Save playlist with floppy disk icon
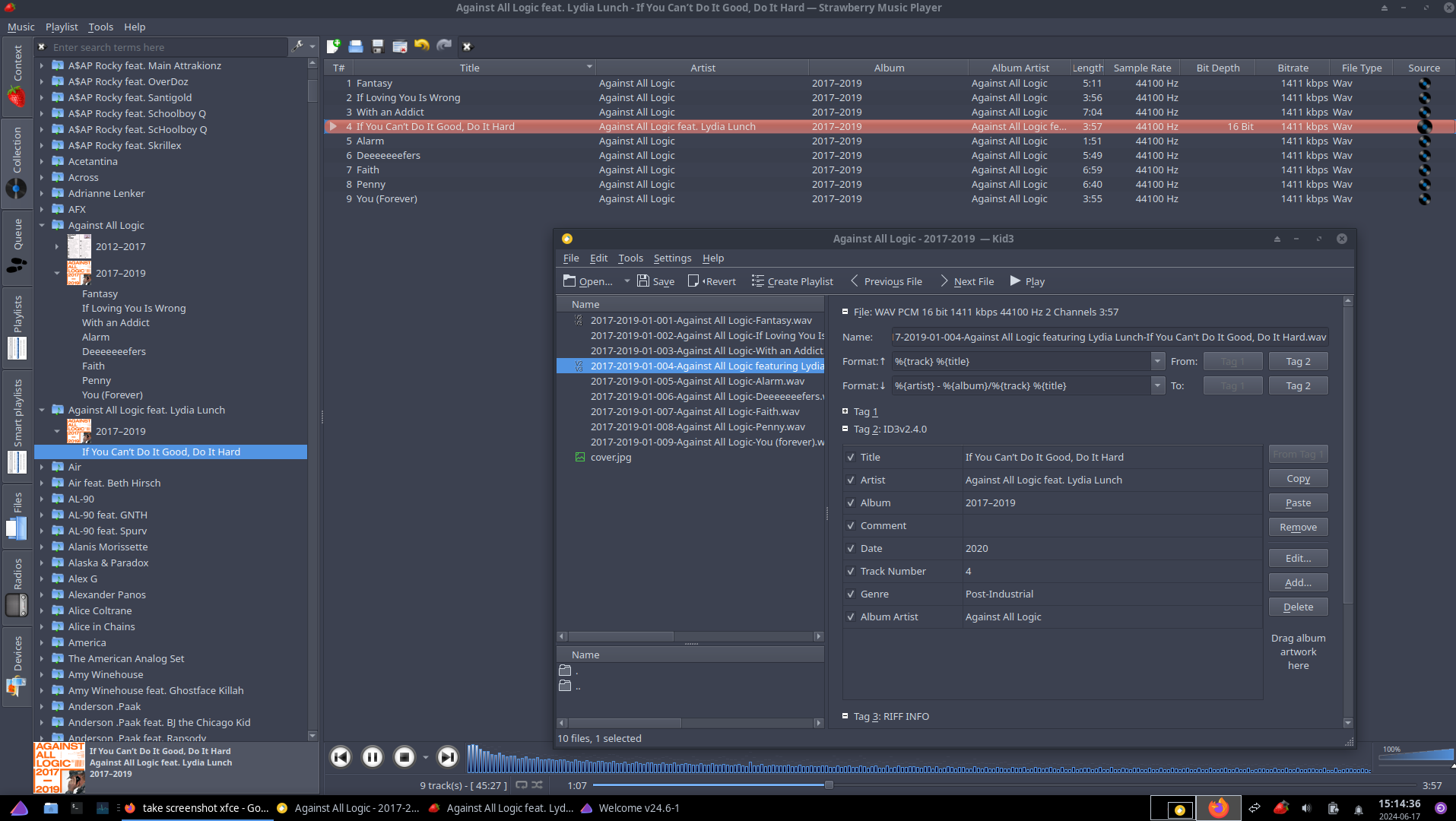Image resolution: width=1456 pixels, height=821 pixels. 377,46
